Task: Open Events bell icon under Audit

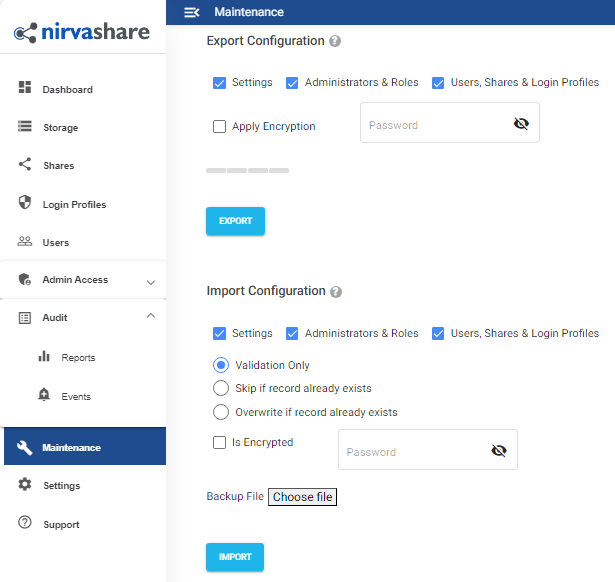Action: tap(44, 396)
